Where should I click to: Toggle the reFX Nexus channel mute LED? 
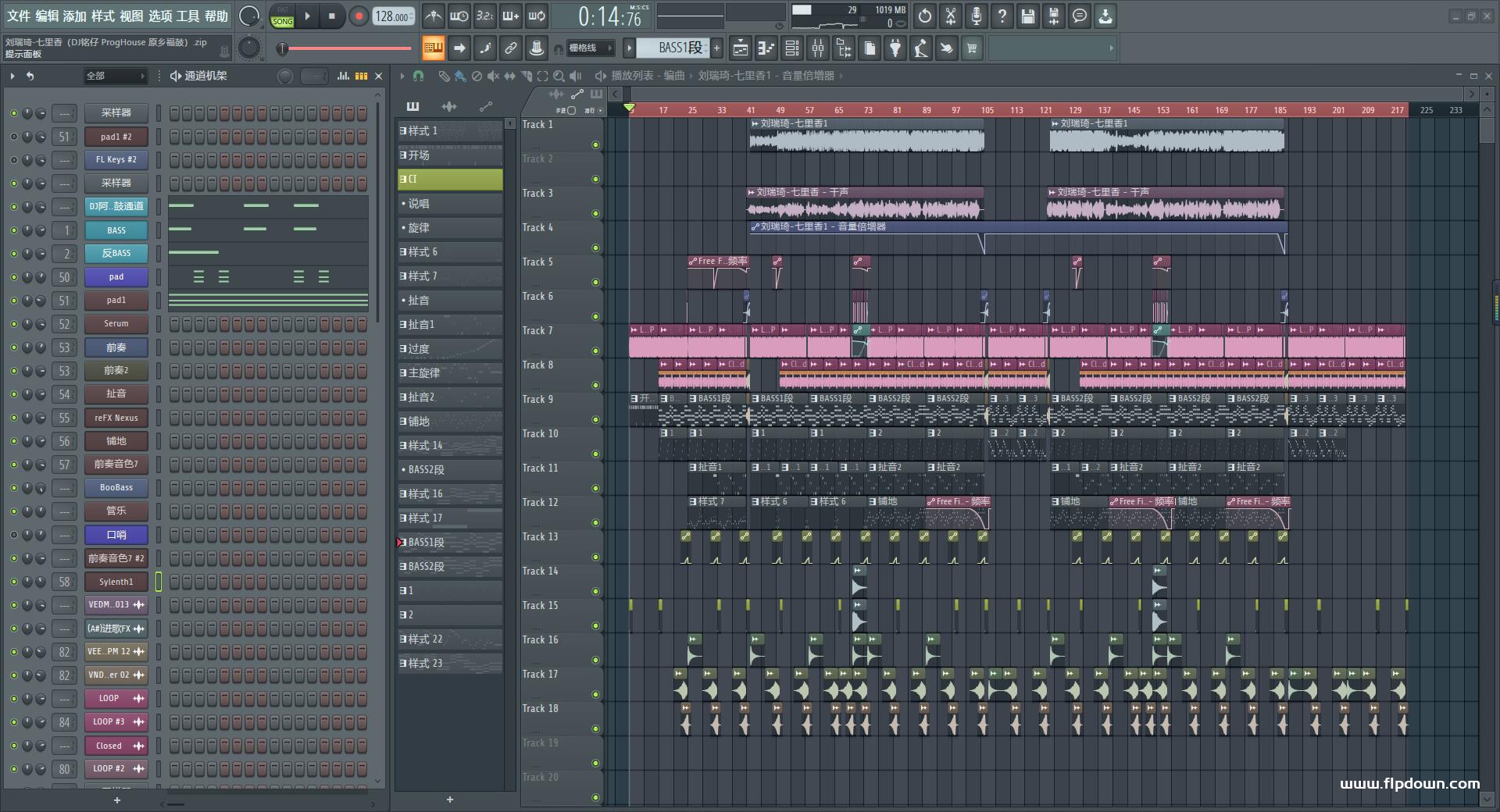(13, 418)
